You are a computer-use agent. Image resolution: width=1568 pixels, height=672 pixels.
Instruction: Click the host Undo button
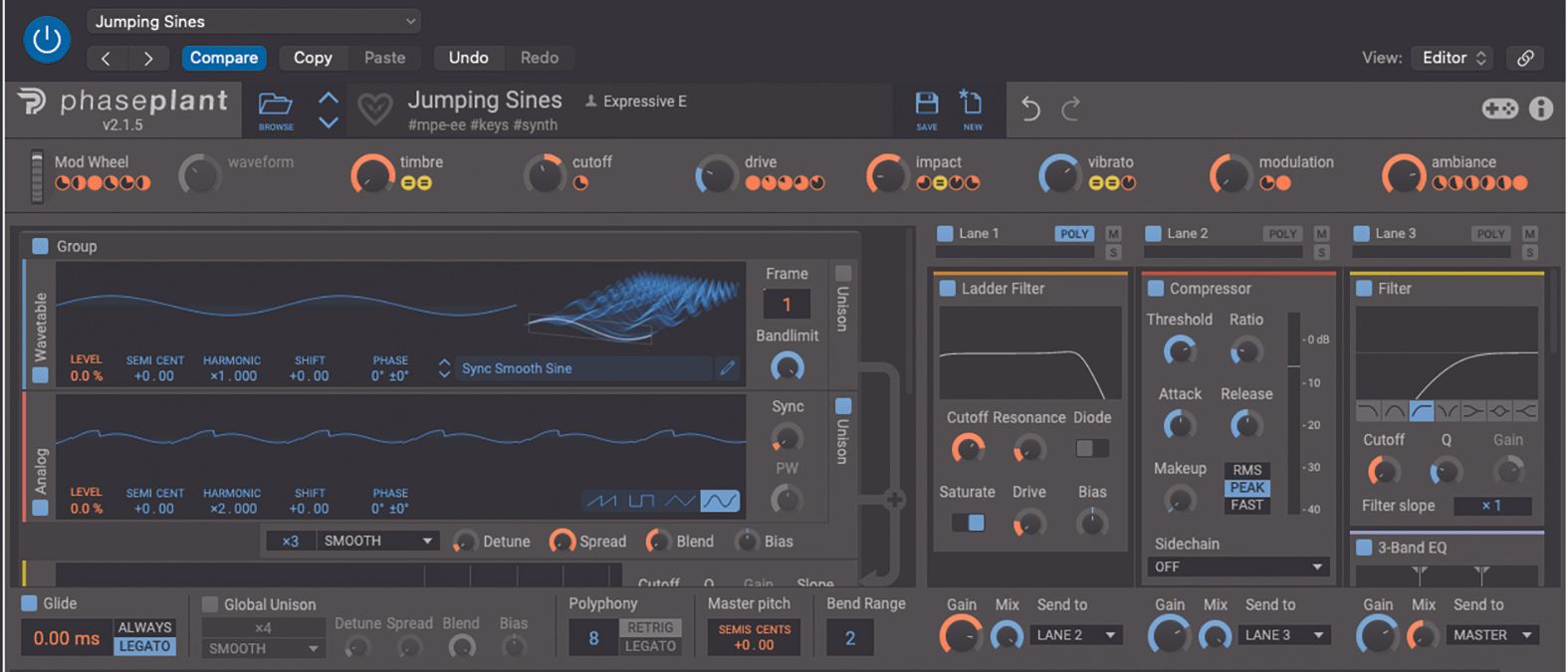point(468,58)
